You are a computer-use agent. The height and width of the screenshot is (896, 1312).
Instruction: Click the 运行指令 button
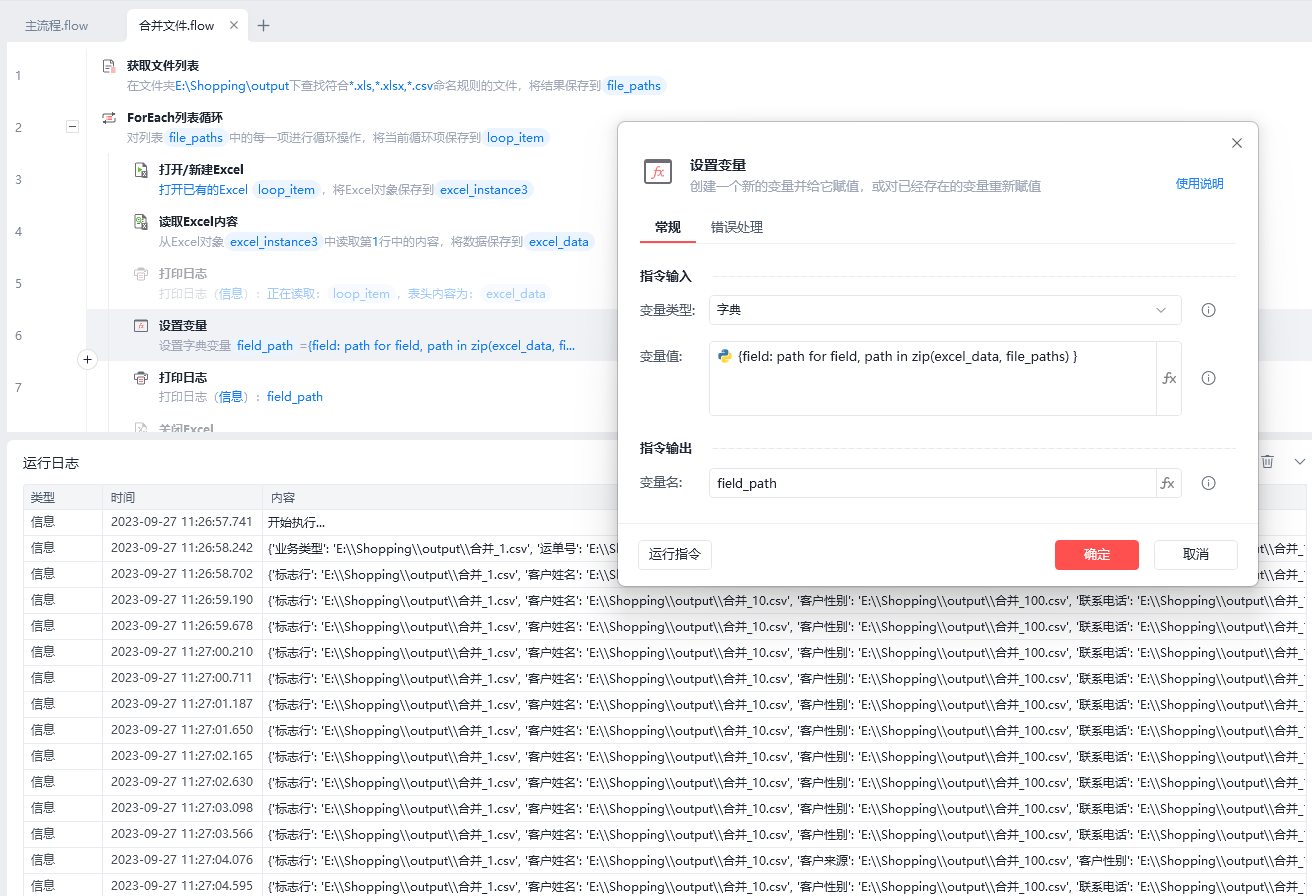[674, 555]
